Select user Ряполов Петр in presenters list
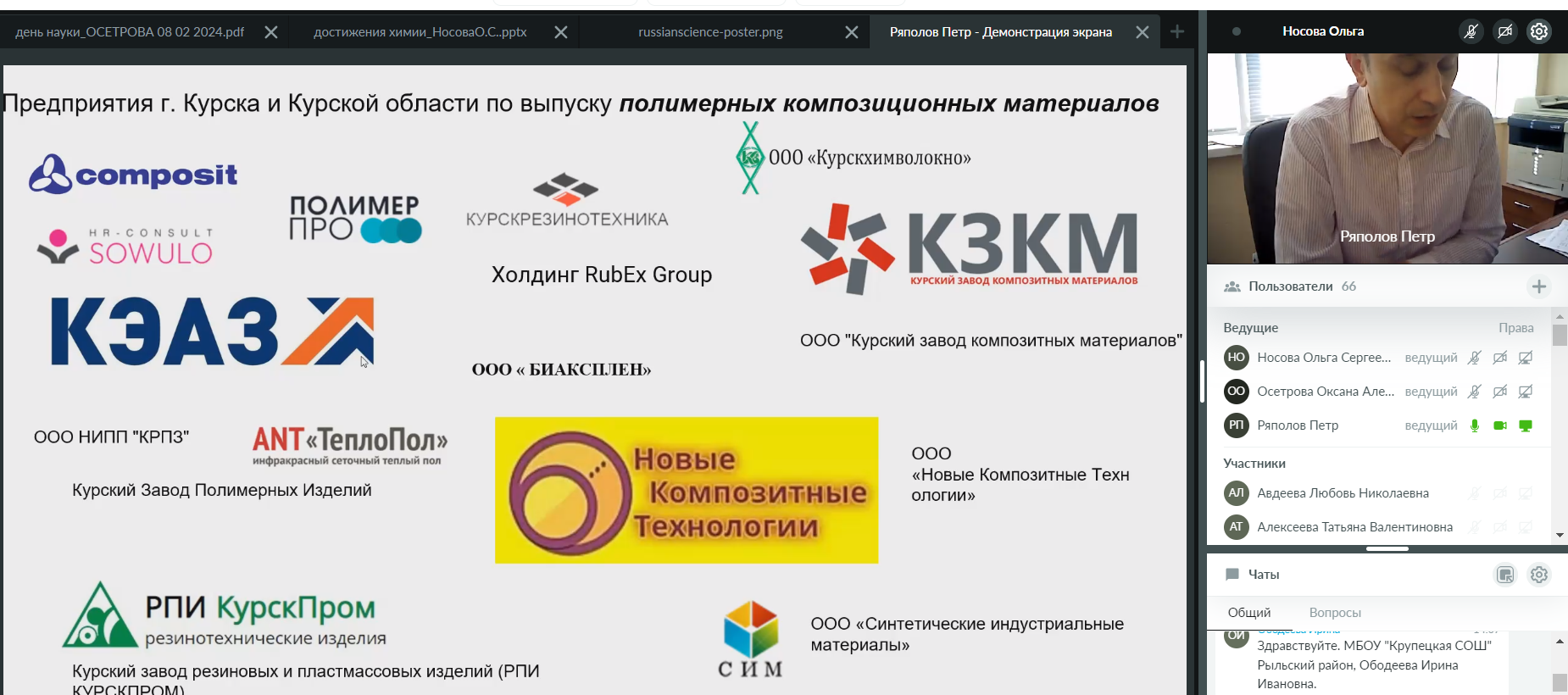The height and width of the screenshot is (695, 1568). [1298, 425]
